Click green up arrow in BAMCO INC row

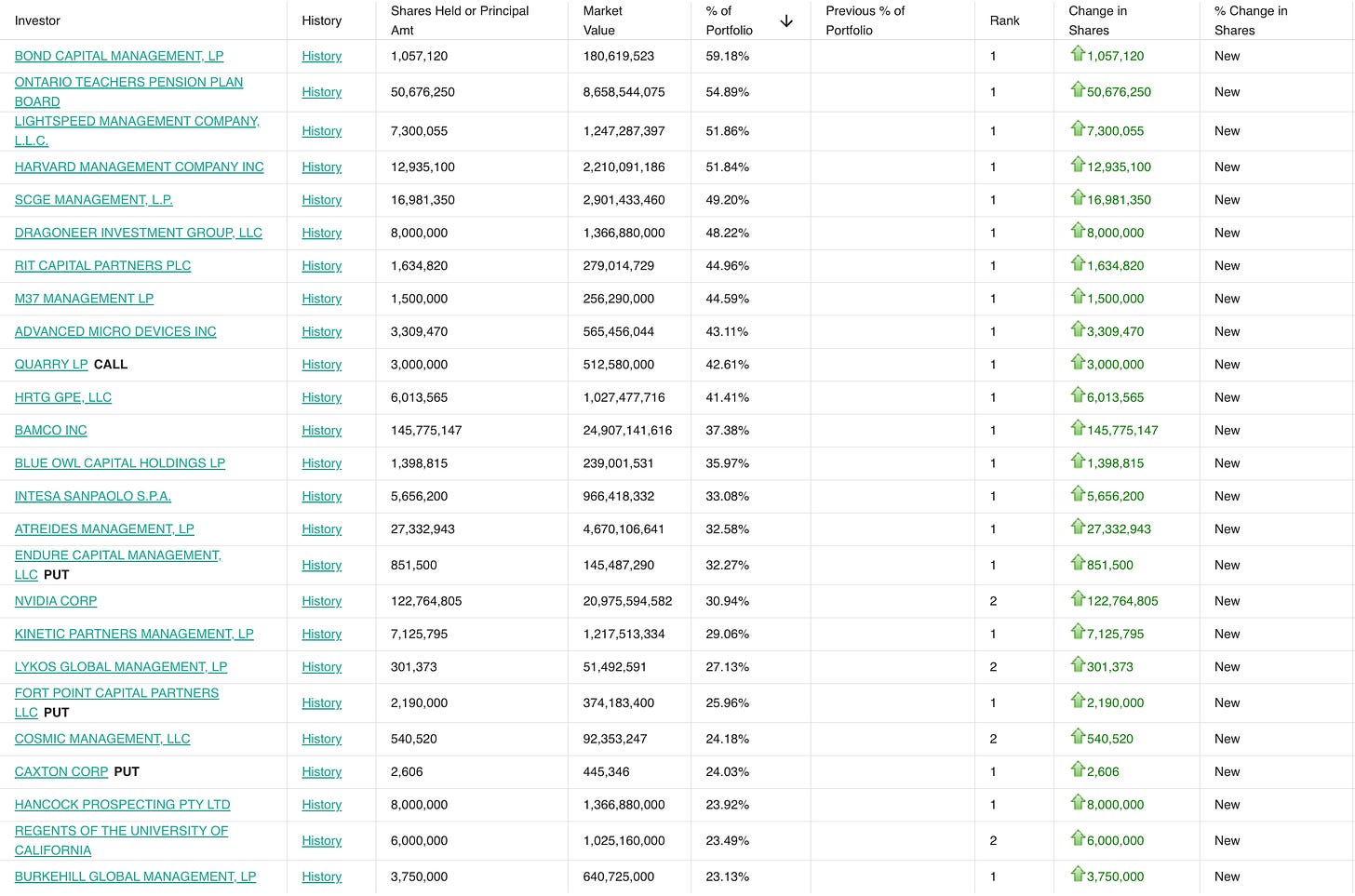[1078, 429]
